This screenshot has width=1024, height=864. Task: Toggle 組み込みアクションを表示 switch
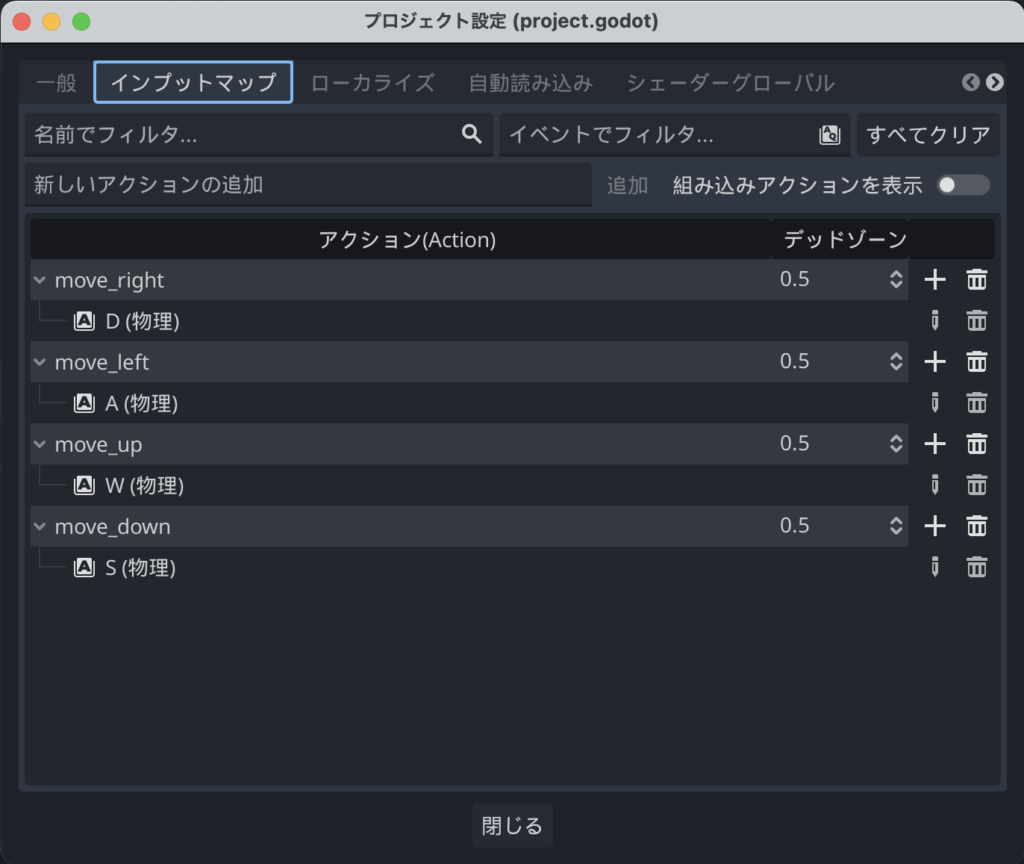pyautogui.click(x=963, y=186)
